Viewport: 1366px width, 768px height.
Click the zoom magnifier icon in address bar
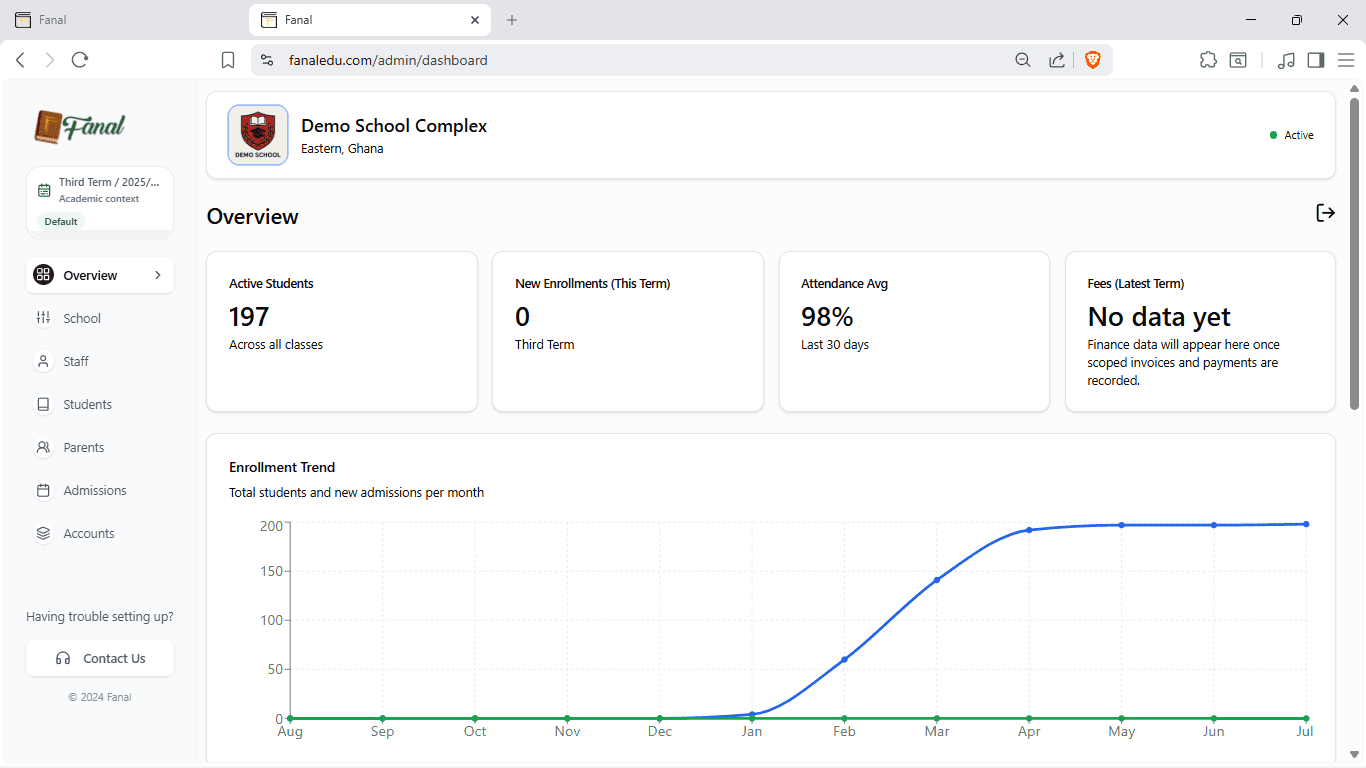1022,60
